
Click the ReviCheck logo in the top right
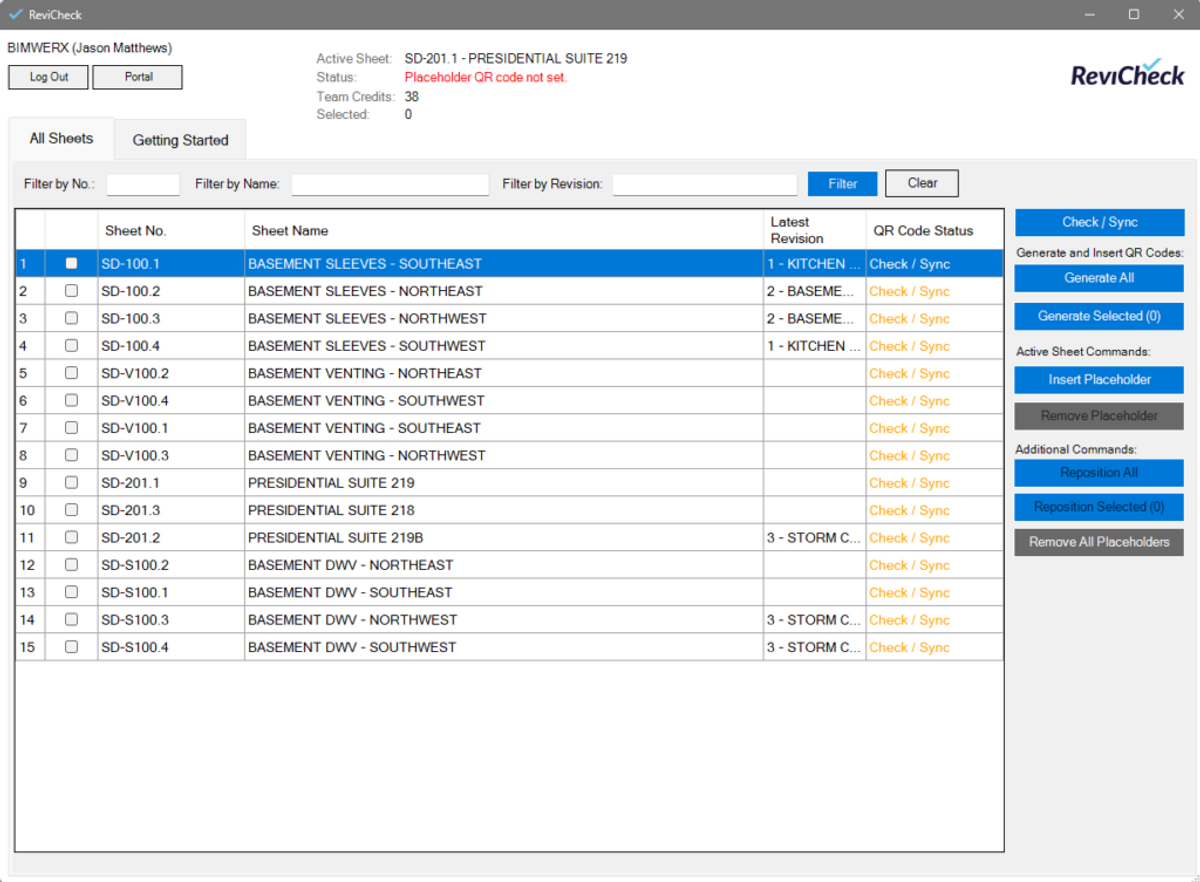(1128, 73)
